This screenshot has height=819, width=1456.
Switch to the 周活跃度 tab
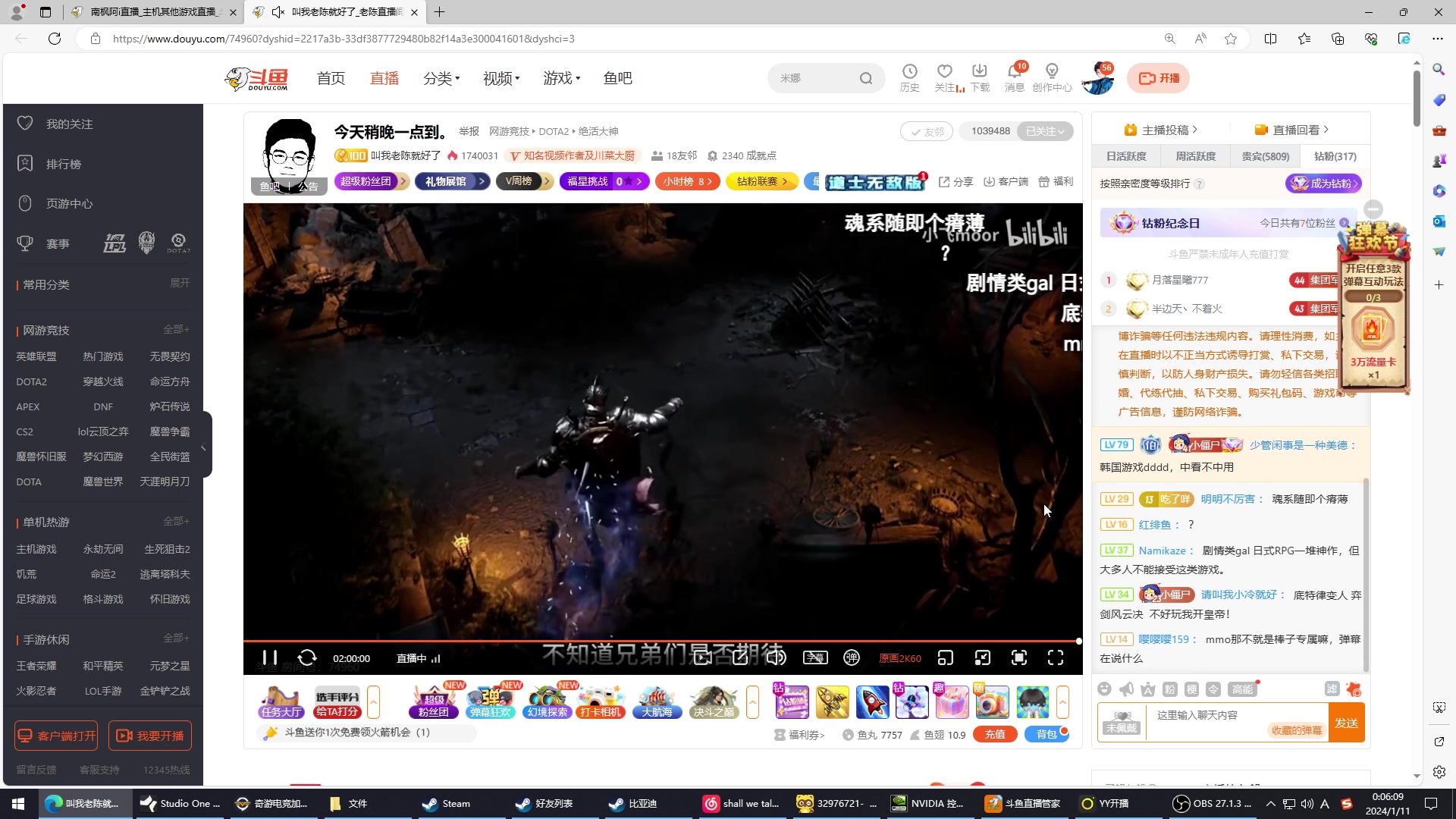(x=1196, y=156)
